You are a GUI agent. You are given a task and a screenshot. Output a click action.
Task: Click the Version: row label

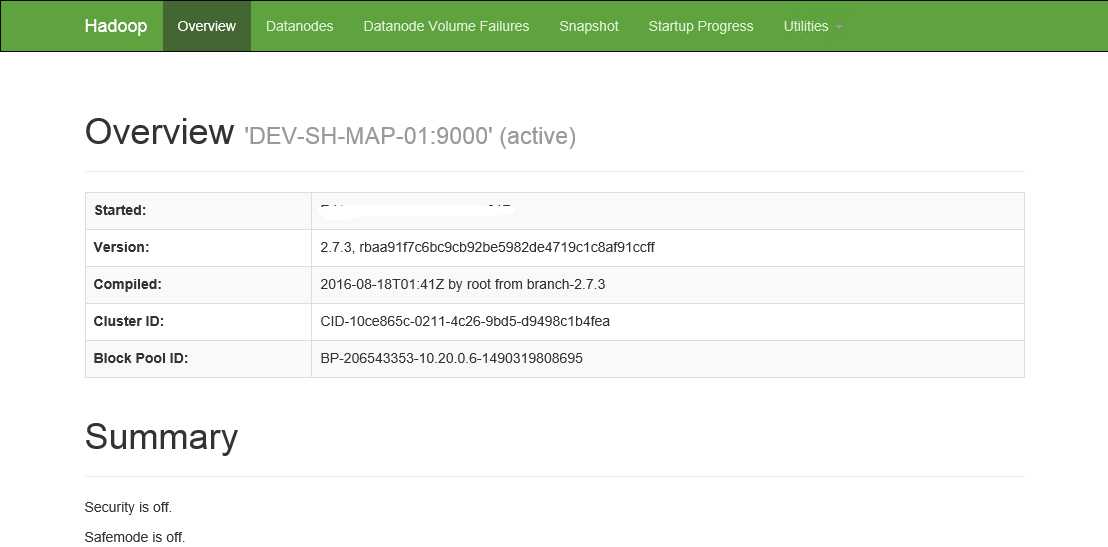click(121, 247)
